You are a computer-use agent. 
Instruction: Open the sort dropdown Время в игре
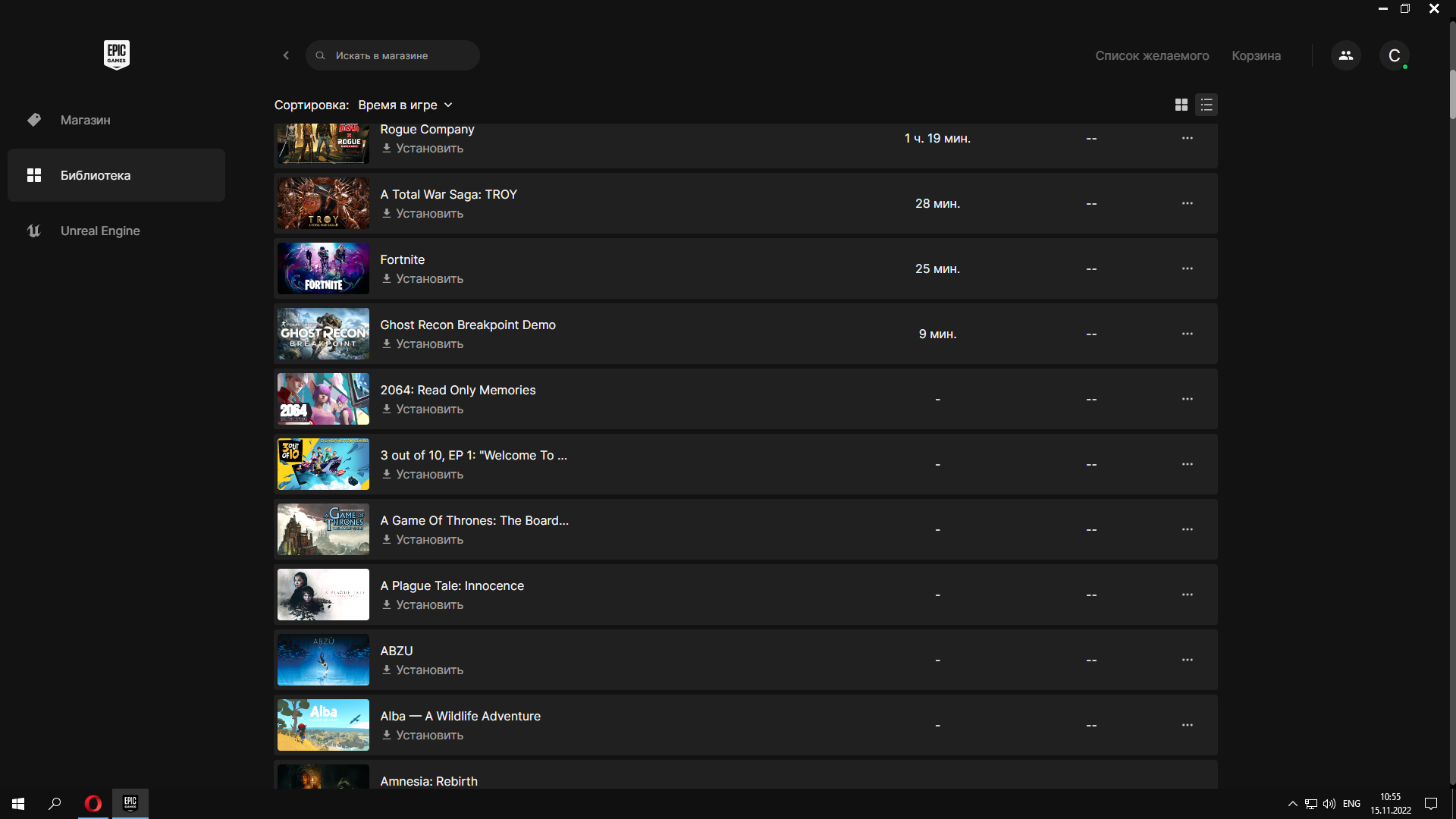tap(405, 105)
